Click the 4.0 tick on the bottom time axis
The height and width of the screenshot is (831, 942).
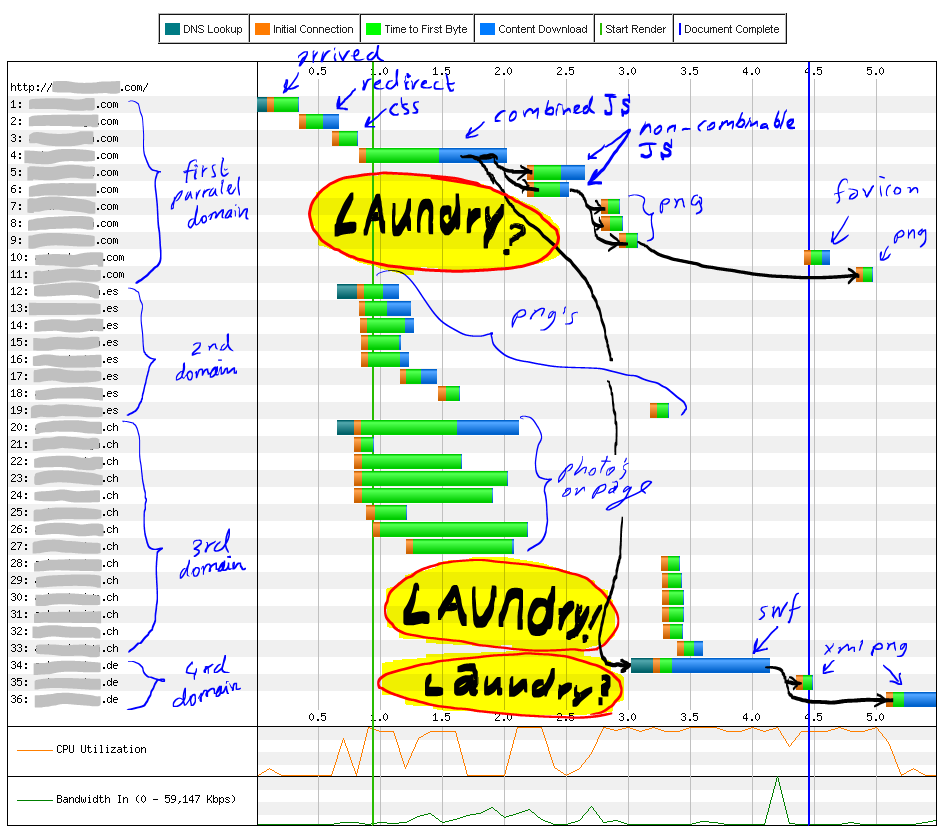[x=752, y=717]
